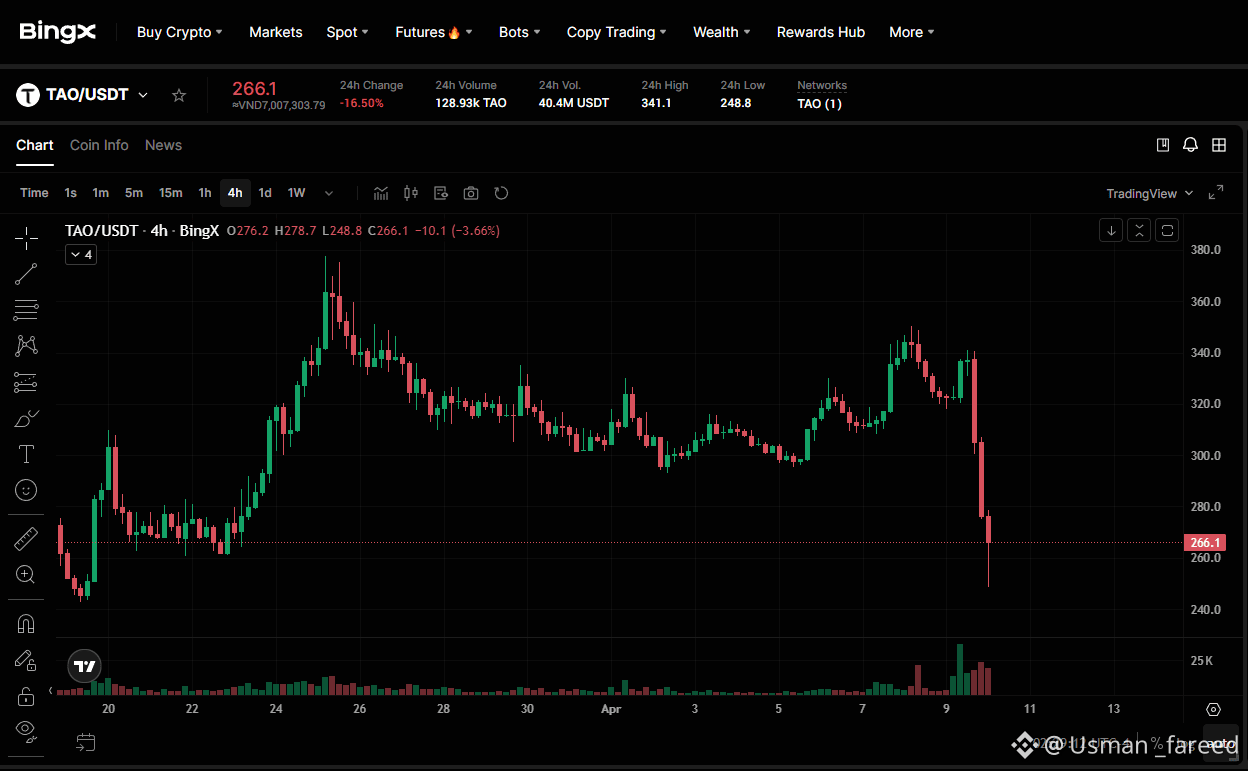Reset the chart with refresh icon
1248x771 pixels.
pos(501,193)
